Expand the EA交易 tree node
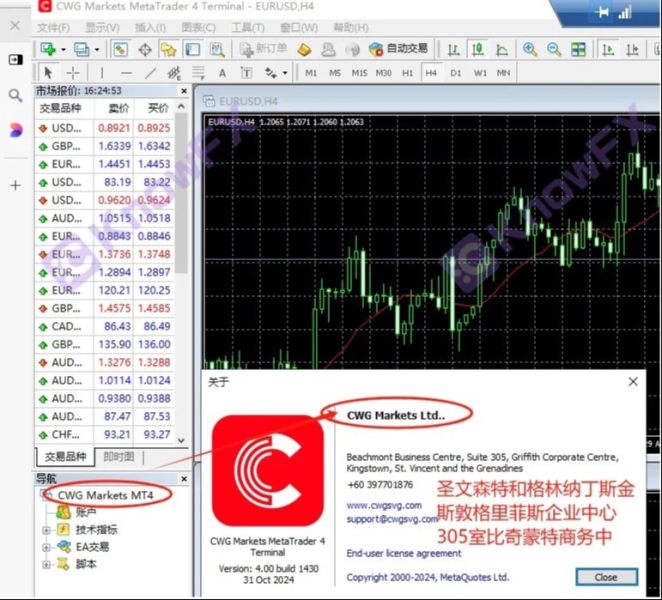This screenshot has height=600, width=662. [46, 547]
